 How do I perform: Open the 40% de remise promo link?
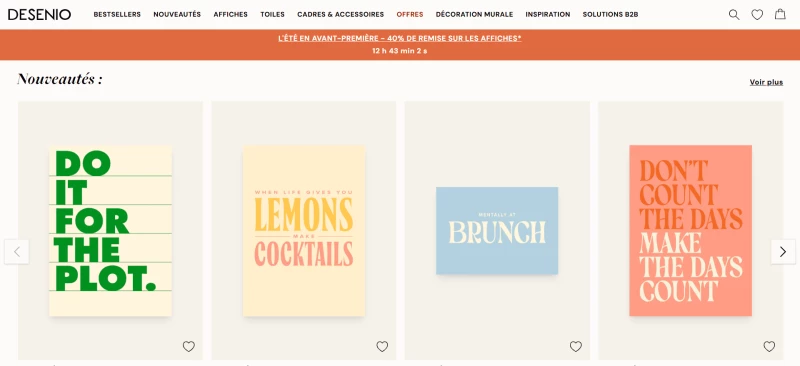point(400,38)
